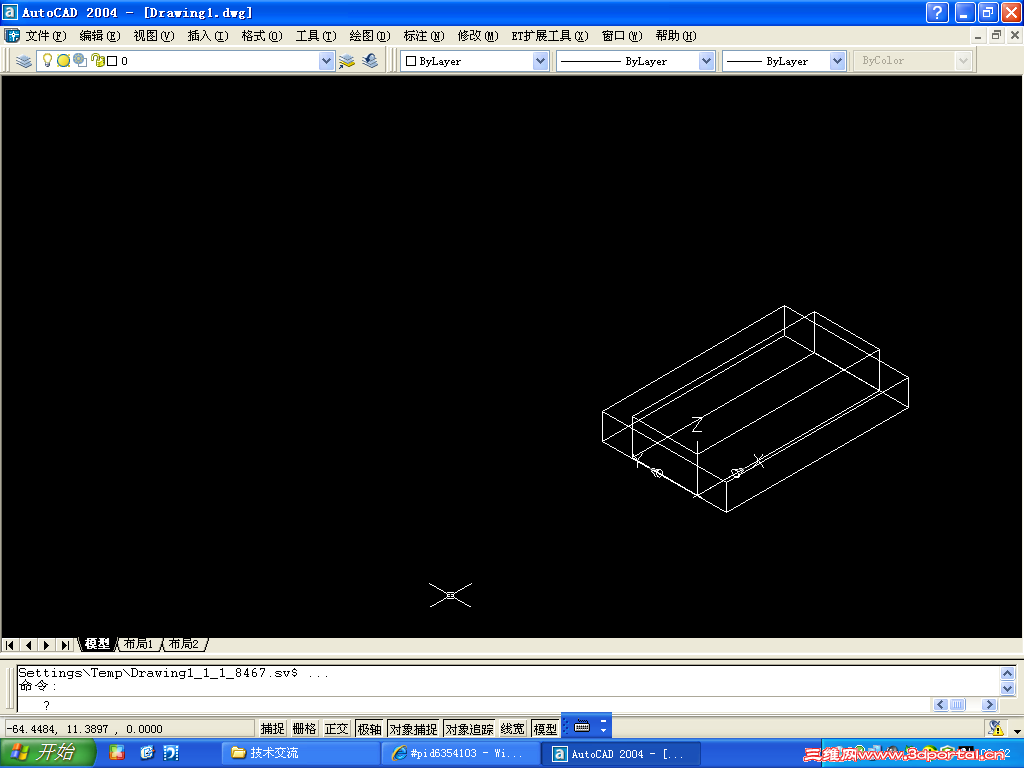This screenshot has height=768, width=1024.
Task: Click the status bar communication center warning icon
Action: (995, 728)
